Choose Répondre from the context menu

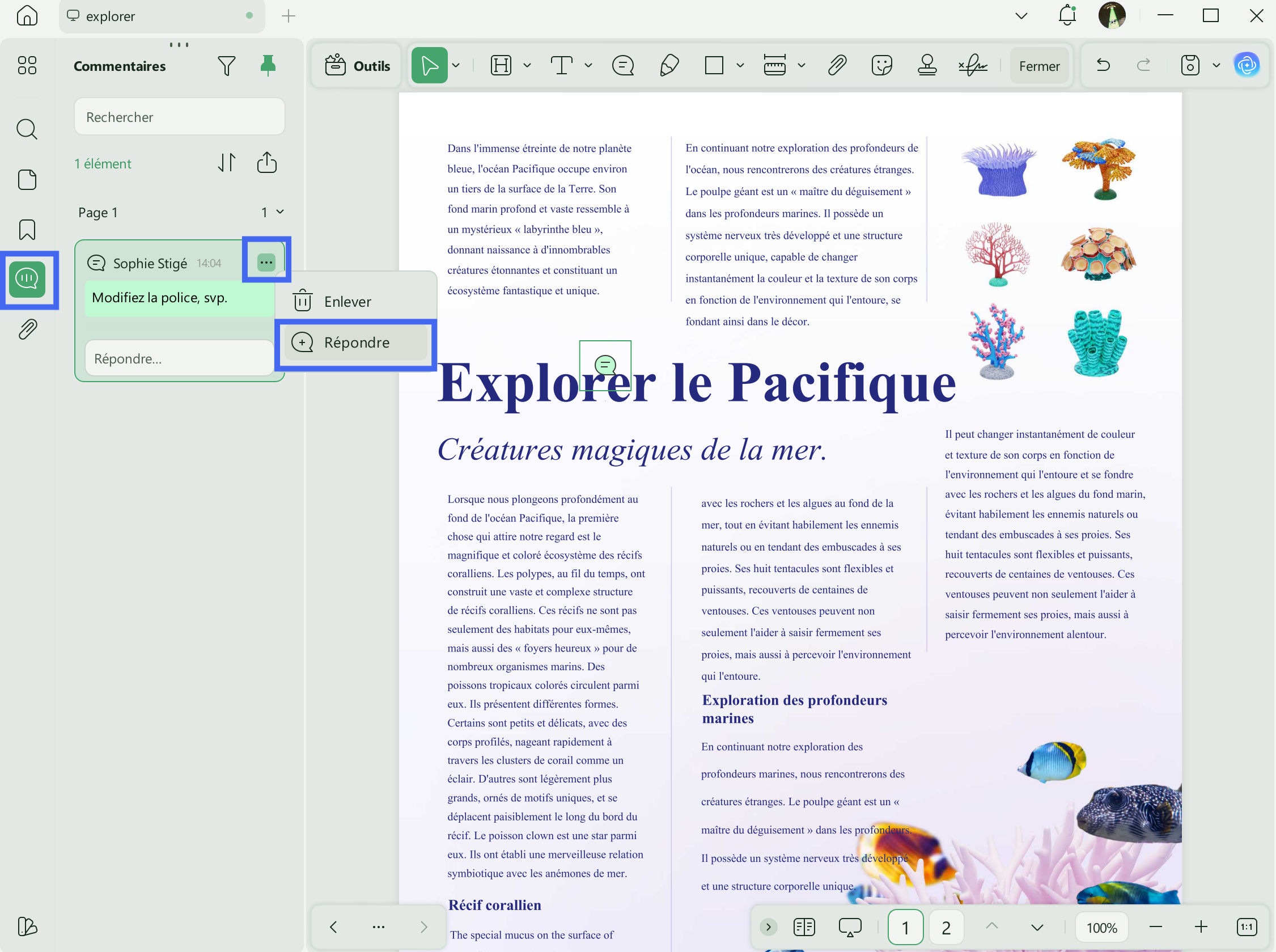355,342
